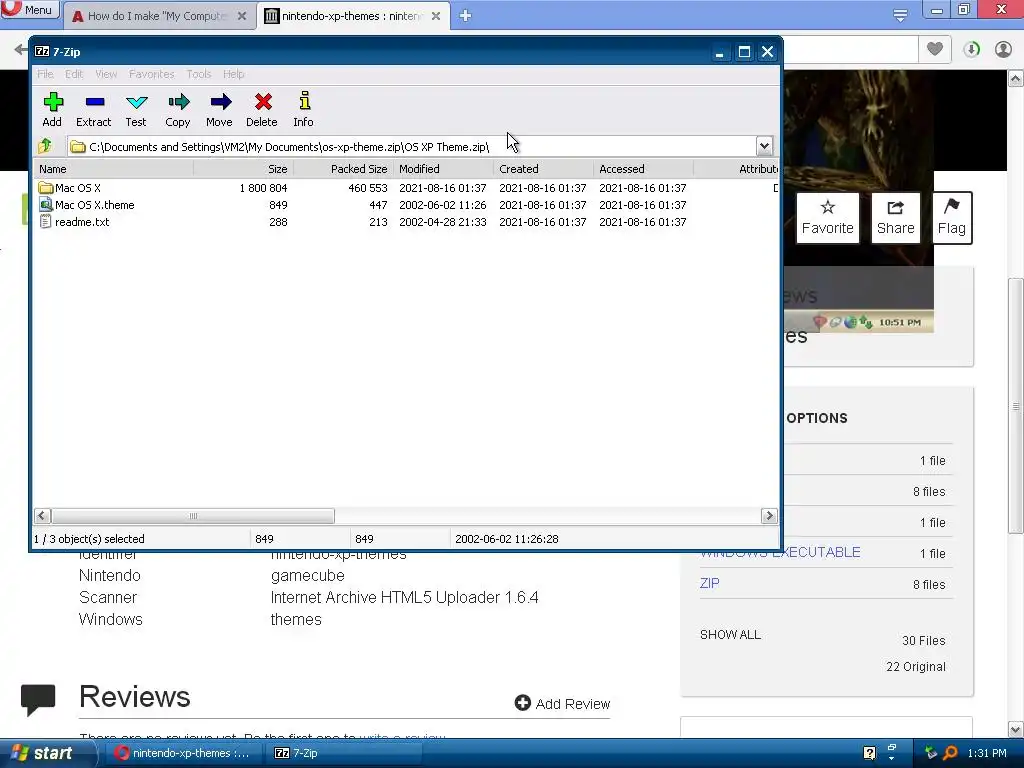Expand the address path dropdown
This screenshot has width=1024, height=768.
(764, 146)
